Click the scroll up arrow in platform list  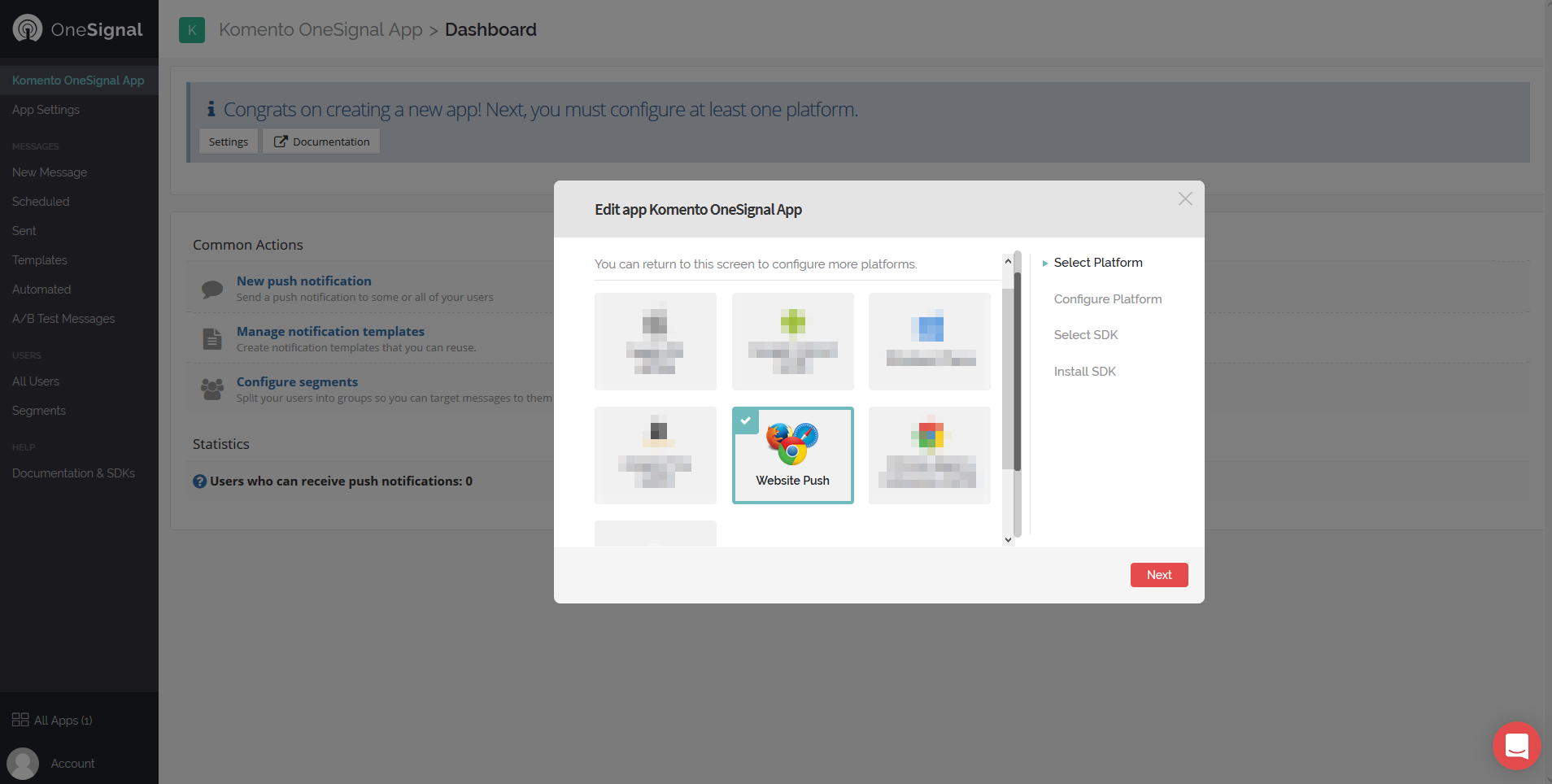pos(1009,261)
